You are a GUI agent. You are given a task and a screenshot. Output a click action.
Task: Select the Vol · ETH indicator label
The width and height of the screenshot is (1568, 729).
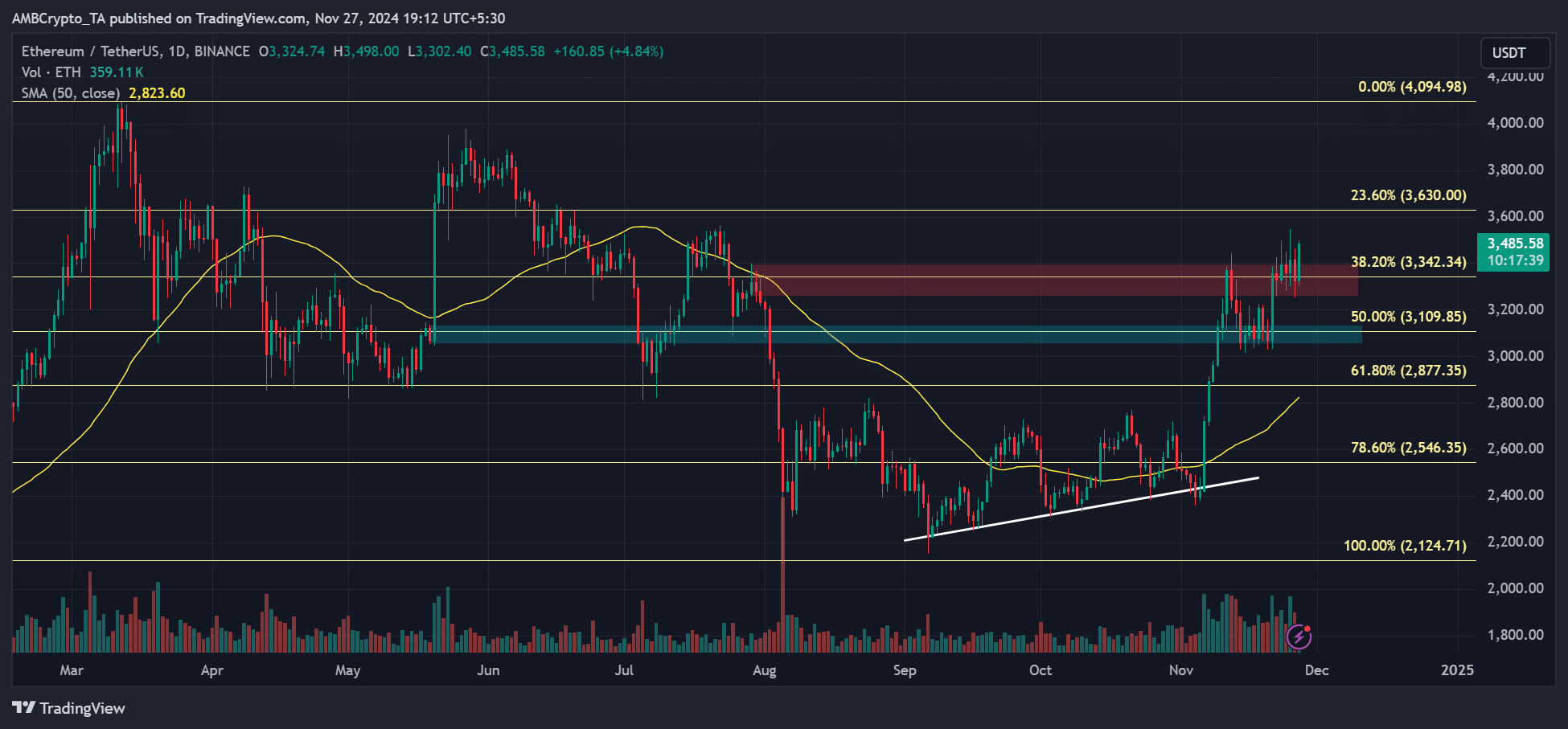51,72
